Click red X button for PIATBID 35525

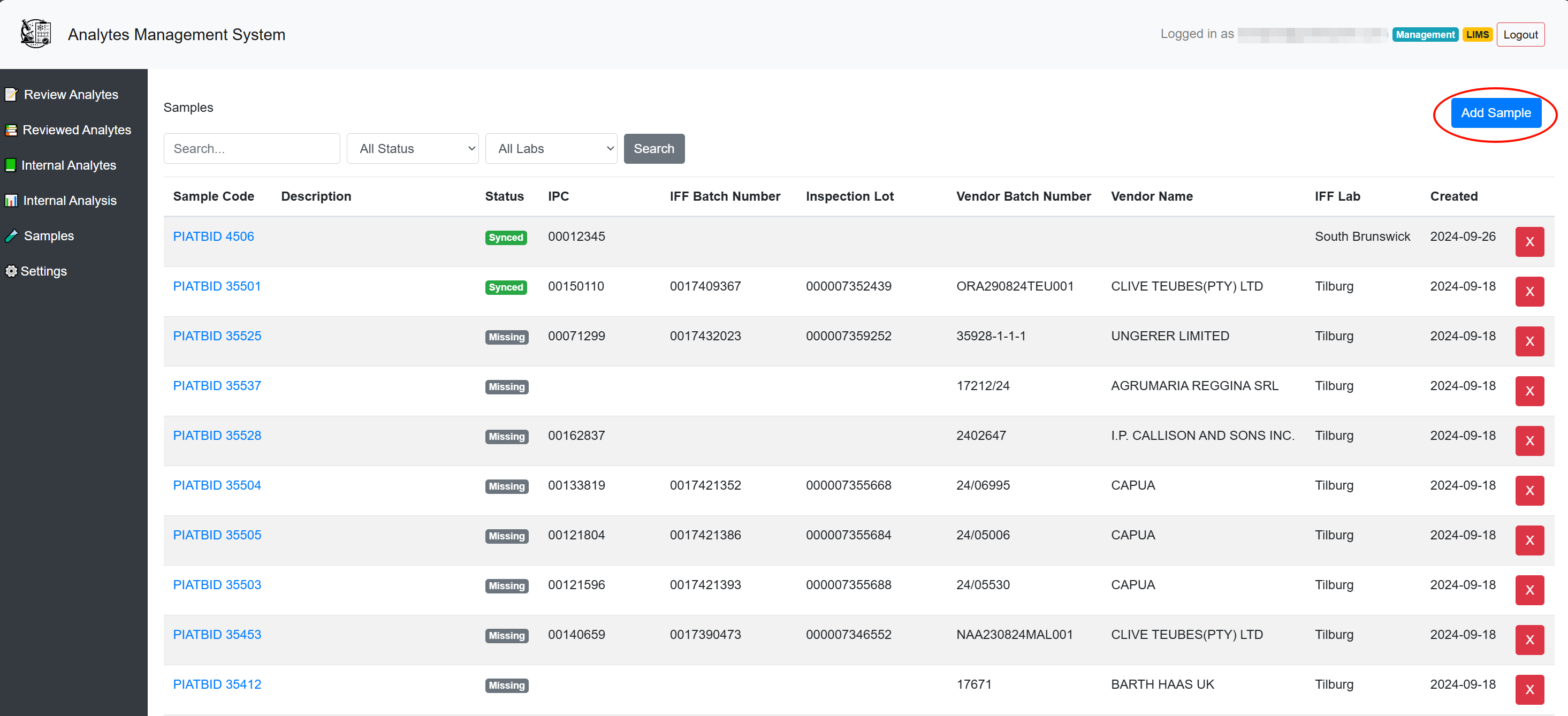click(x=1529, y=341)
